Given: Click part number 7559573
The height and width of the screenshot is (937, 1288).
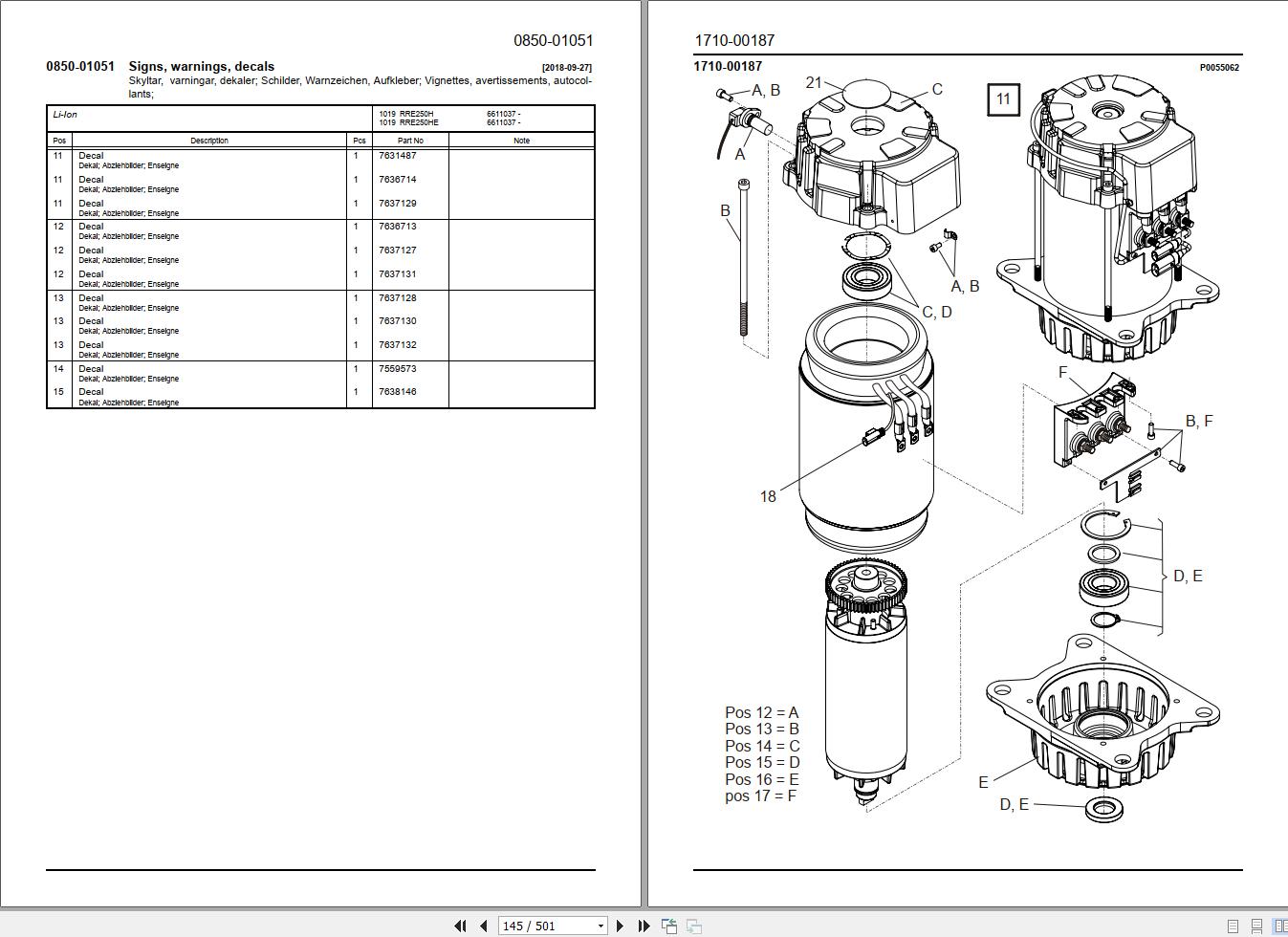Looking at the screenshot, I should [x=398, y=369].
